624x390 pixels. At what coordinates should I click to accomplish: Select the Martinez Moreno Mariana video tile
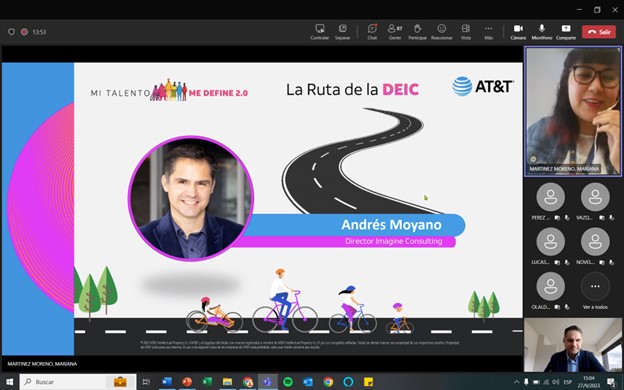573,111
